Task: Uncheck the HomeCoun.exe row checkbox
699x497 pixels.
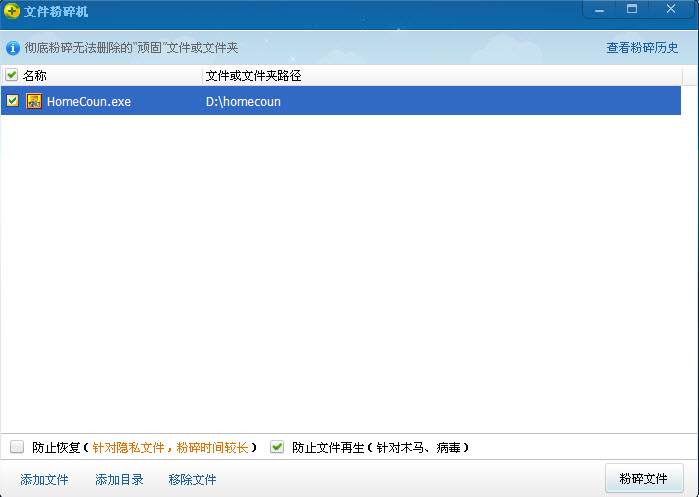Action: [12, 101]
